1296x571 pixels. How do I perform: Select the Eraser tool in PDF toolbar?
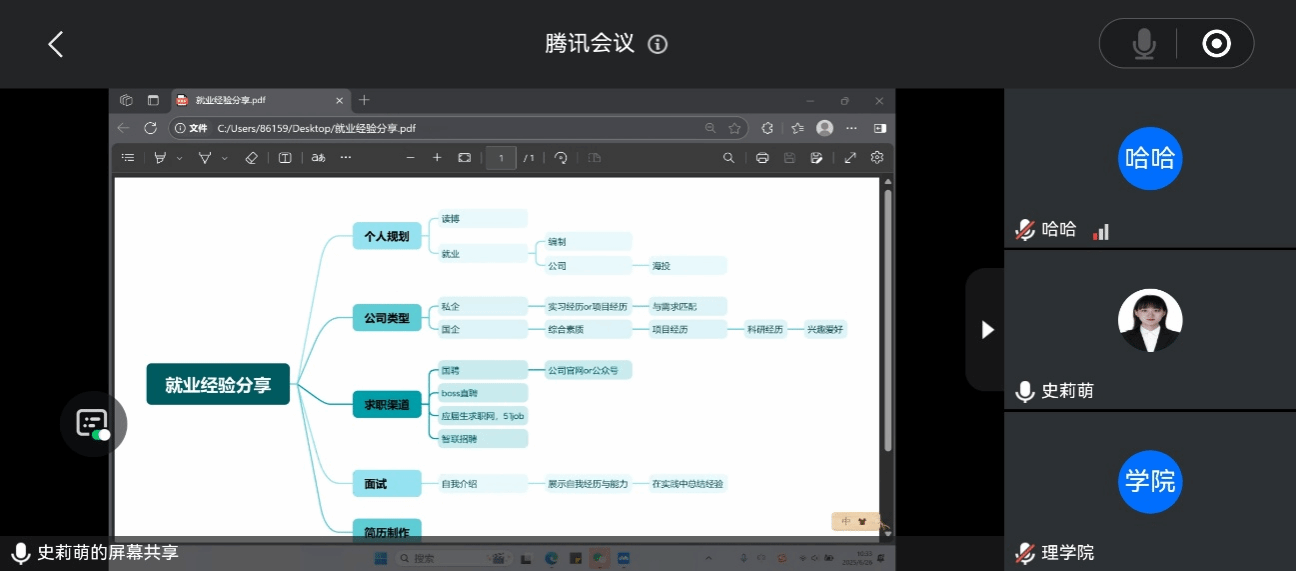pos(251,158)
